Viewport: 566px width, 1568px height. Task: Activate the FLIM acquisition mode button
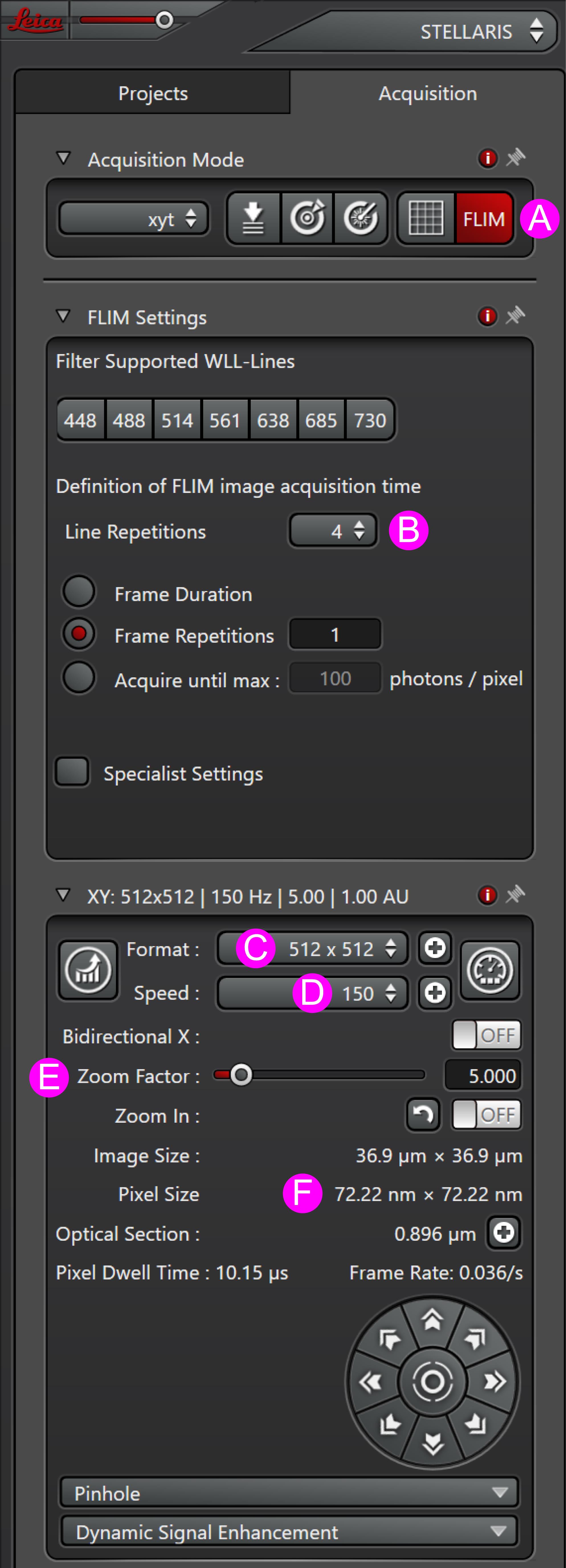pyautogui.click(x=484, y=218)
